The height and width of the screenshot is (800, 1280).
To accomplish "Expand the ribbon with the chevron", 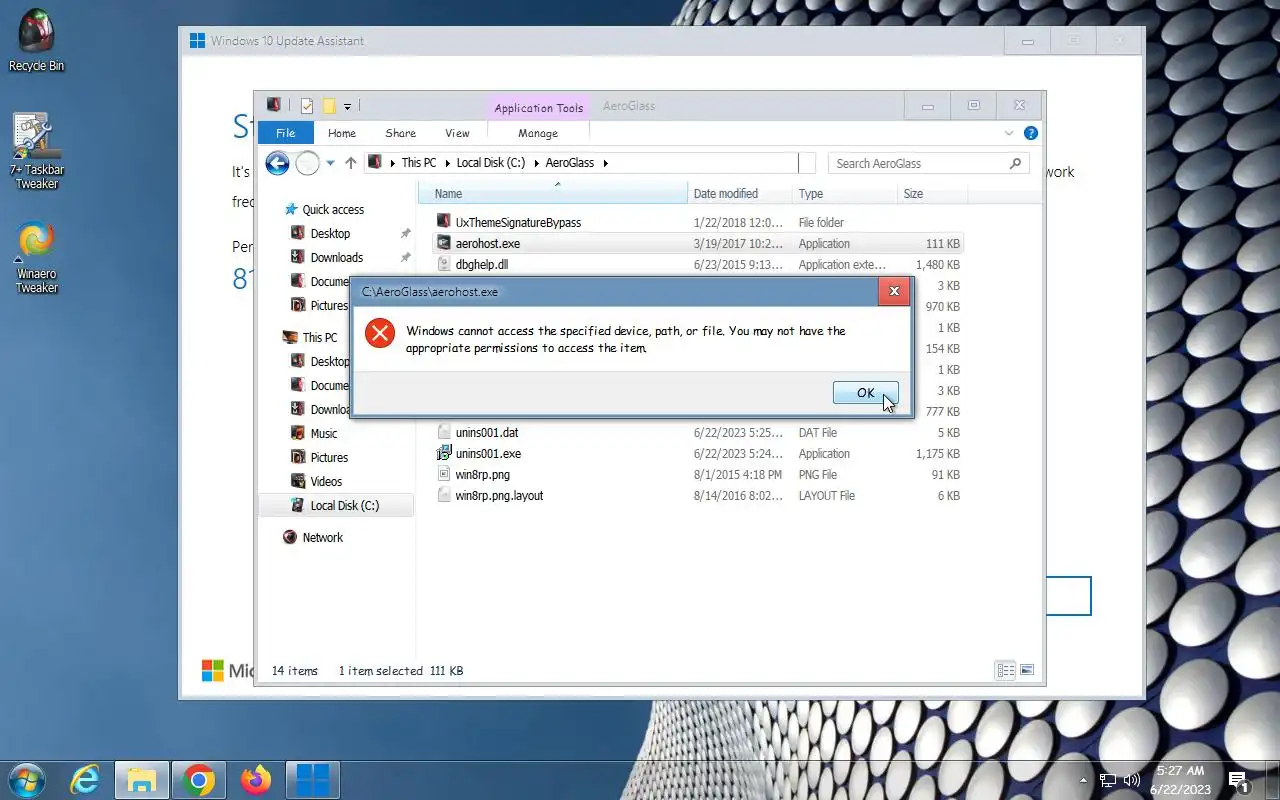I will 1009,133.
